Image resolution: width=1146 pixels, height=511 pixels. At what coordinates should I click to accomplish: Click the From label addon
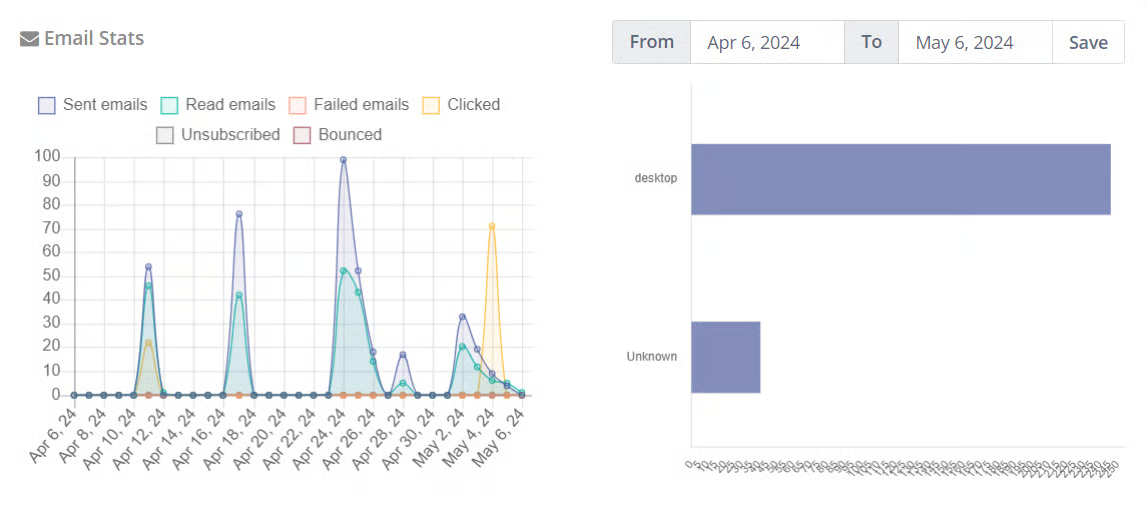tap(652, 43)
